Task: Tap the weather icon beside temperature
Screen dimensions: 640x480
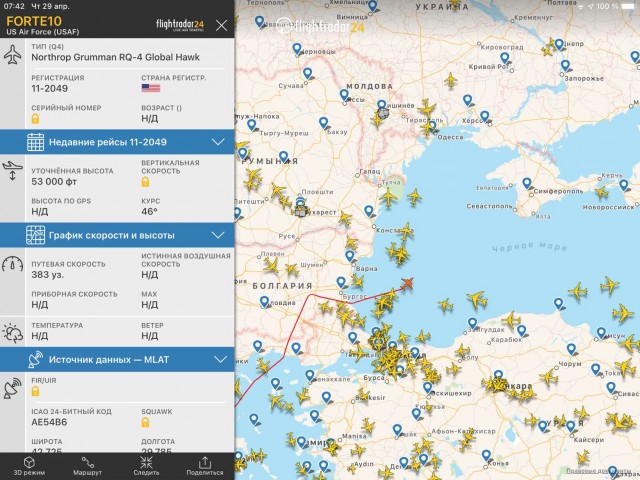Action: 13,333
